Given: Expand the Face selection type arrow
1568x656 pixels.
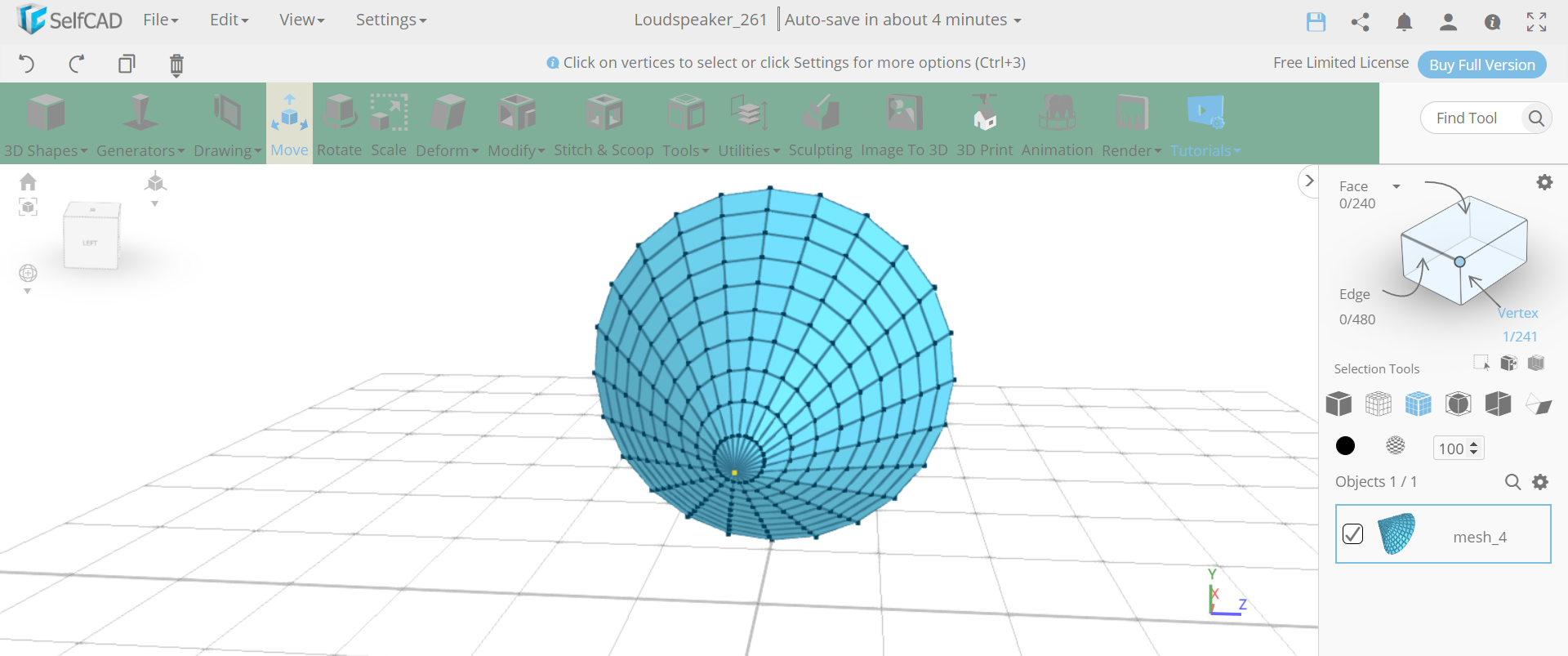Looking at the screenshot, I should point(1396,186).
